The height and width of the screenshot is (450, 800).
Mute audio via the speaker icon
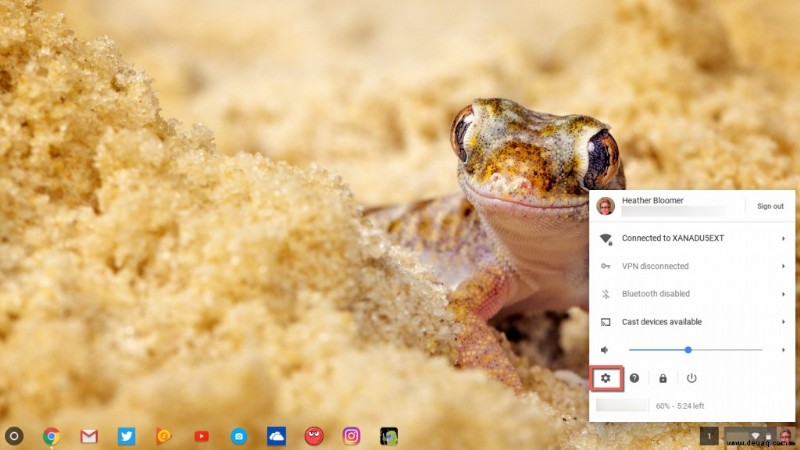pos(605,350)
